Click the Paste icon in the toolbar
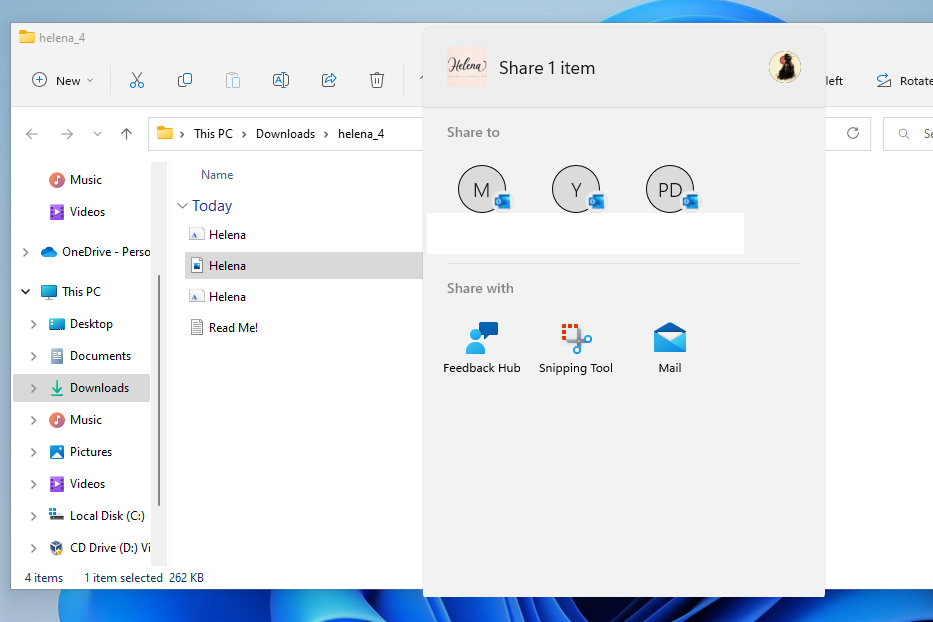This screenshot has height=622, width=933. [233, 80]
